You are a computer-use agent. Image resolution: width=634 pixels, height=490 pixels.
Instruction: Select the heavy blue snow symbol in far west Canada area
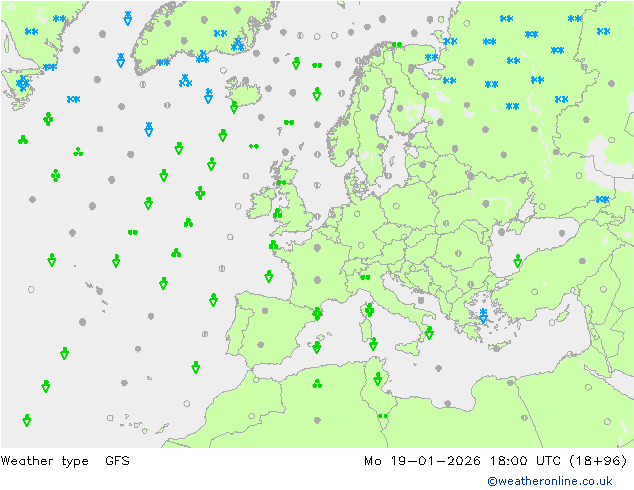(22, 83)
